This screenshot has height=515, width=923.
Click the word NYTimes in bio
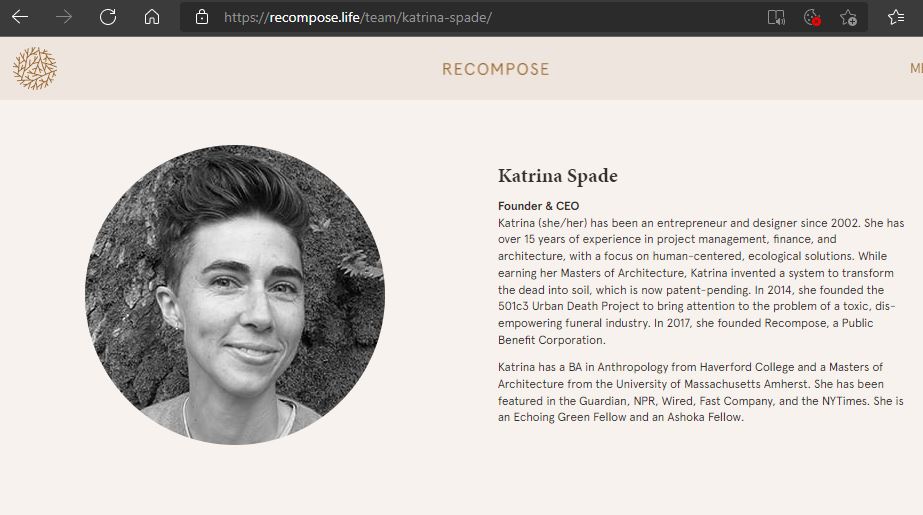click(x=845, y=401)
